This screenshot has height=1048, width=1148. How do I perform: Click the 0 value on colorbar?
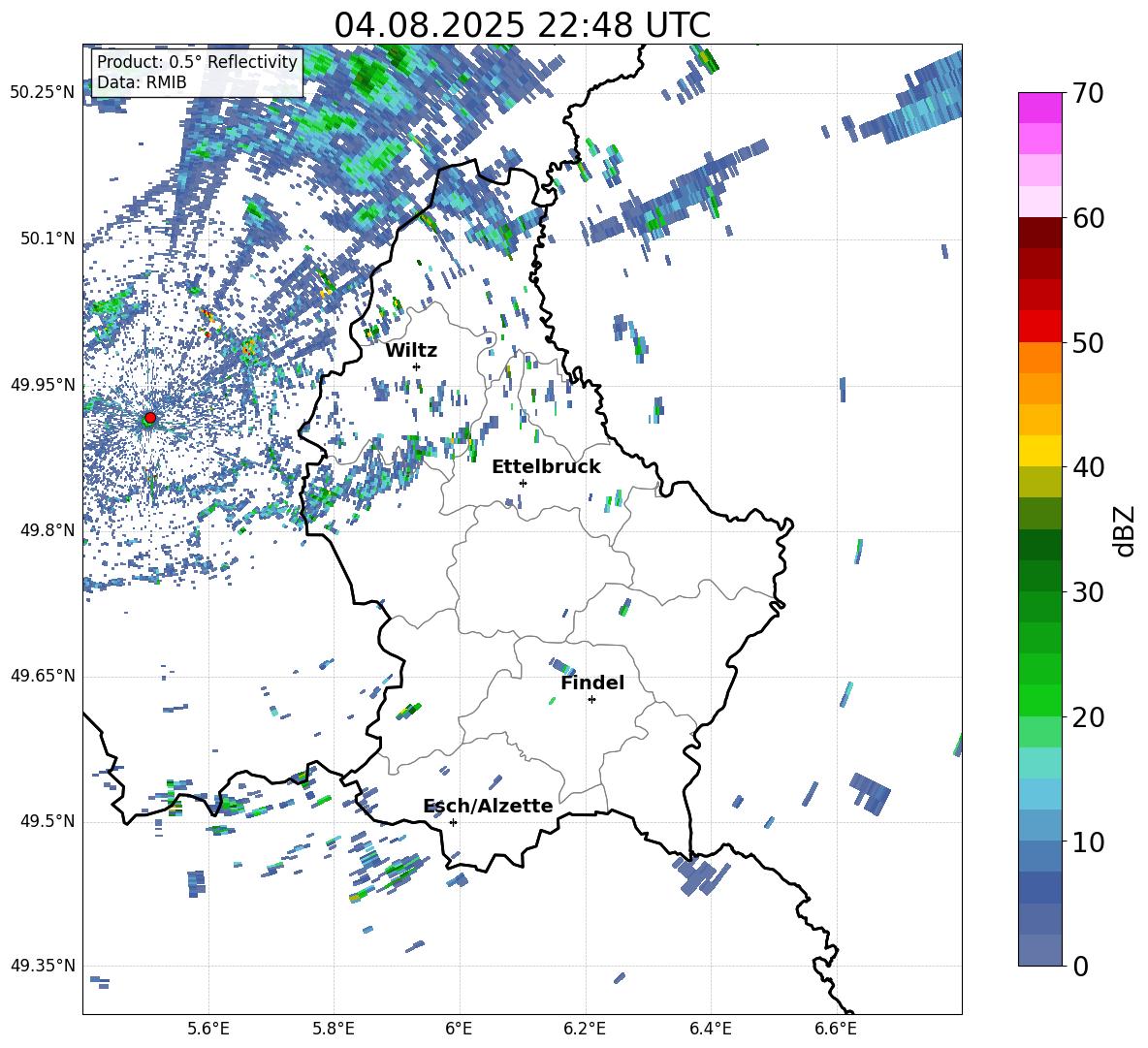tap(1080, 966)
